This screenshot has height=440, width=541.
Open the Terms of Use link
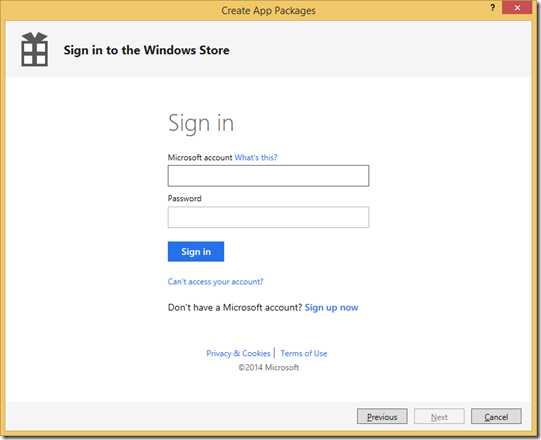[304, 353]
